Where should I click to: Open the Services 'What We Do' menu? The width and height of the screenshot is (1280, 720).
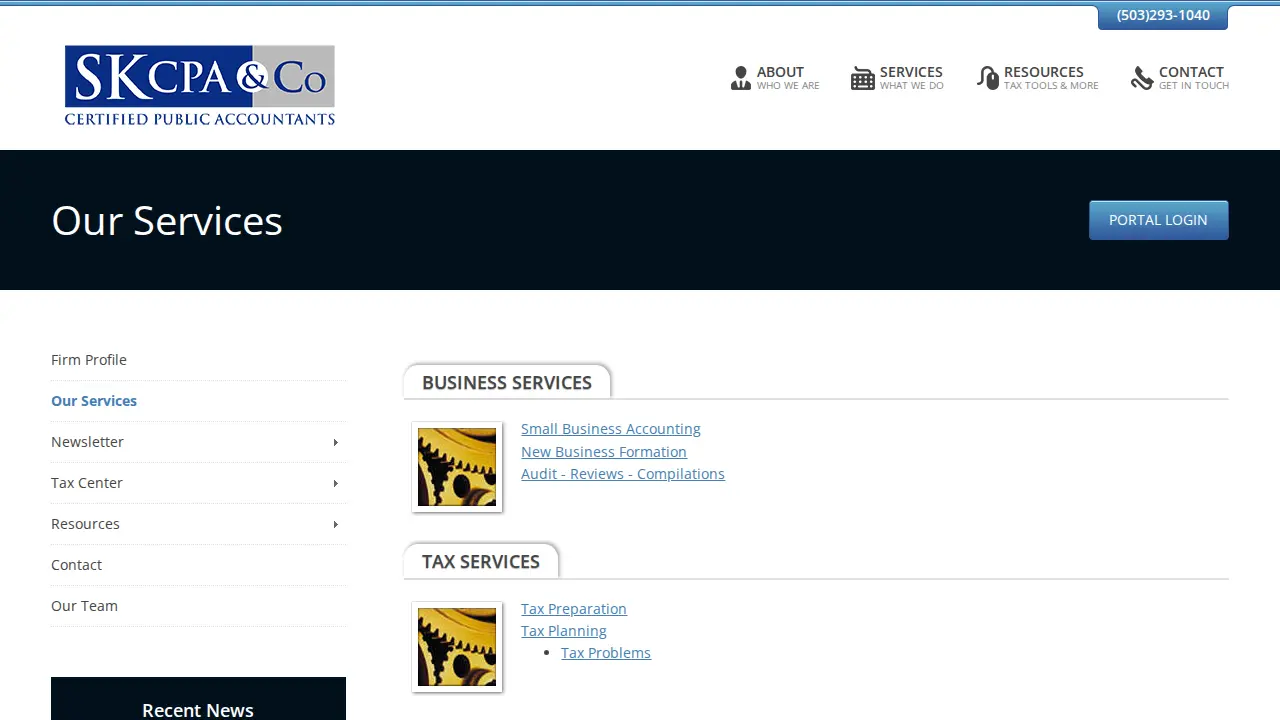tap(897, 78)
